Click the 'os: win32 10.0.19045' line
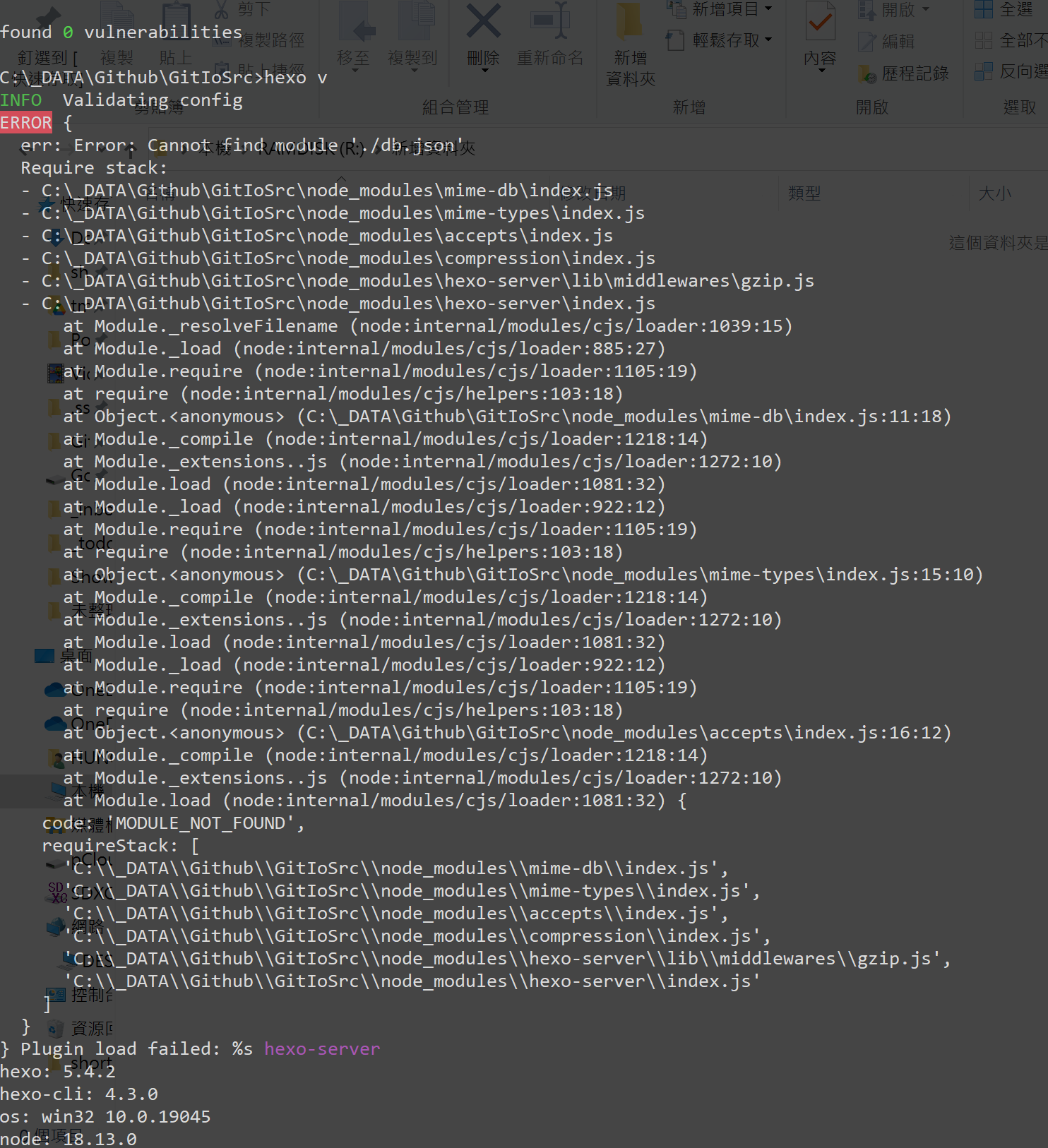 click(x=105, y=1117)
